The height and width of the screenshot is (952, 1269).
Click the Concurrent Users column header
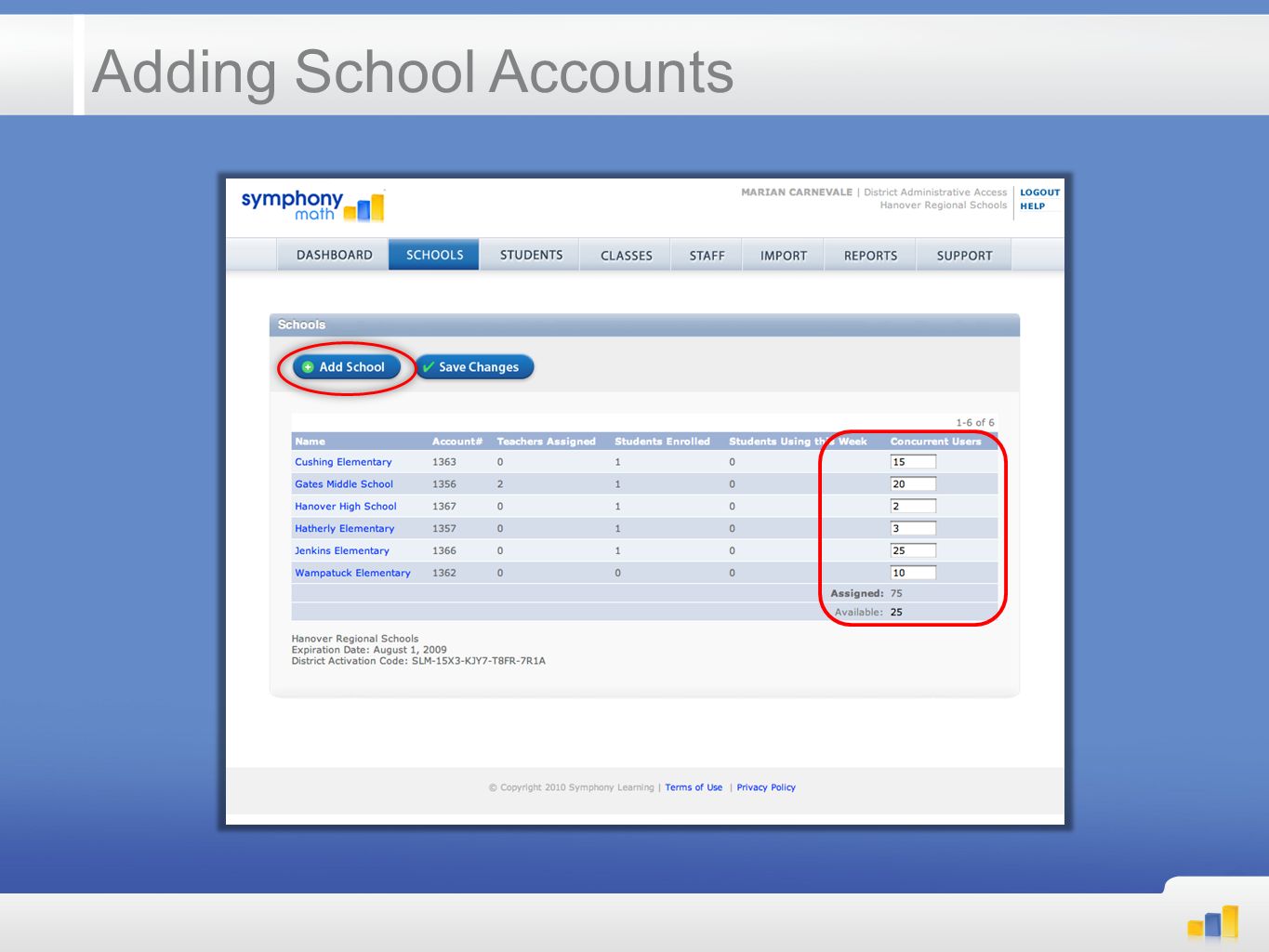pyautogui.click(x=935, y=442)
